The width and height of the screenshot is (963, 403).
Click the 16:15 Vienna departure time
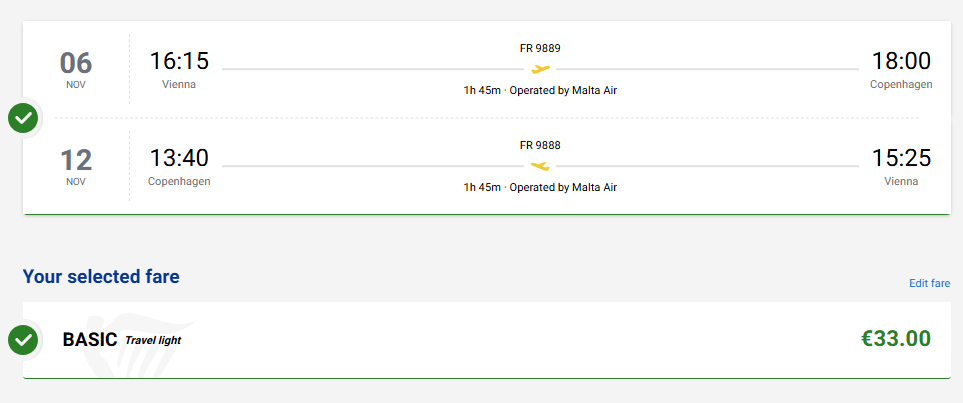click(179, 61)
